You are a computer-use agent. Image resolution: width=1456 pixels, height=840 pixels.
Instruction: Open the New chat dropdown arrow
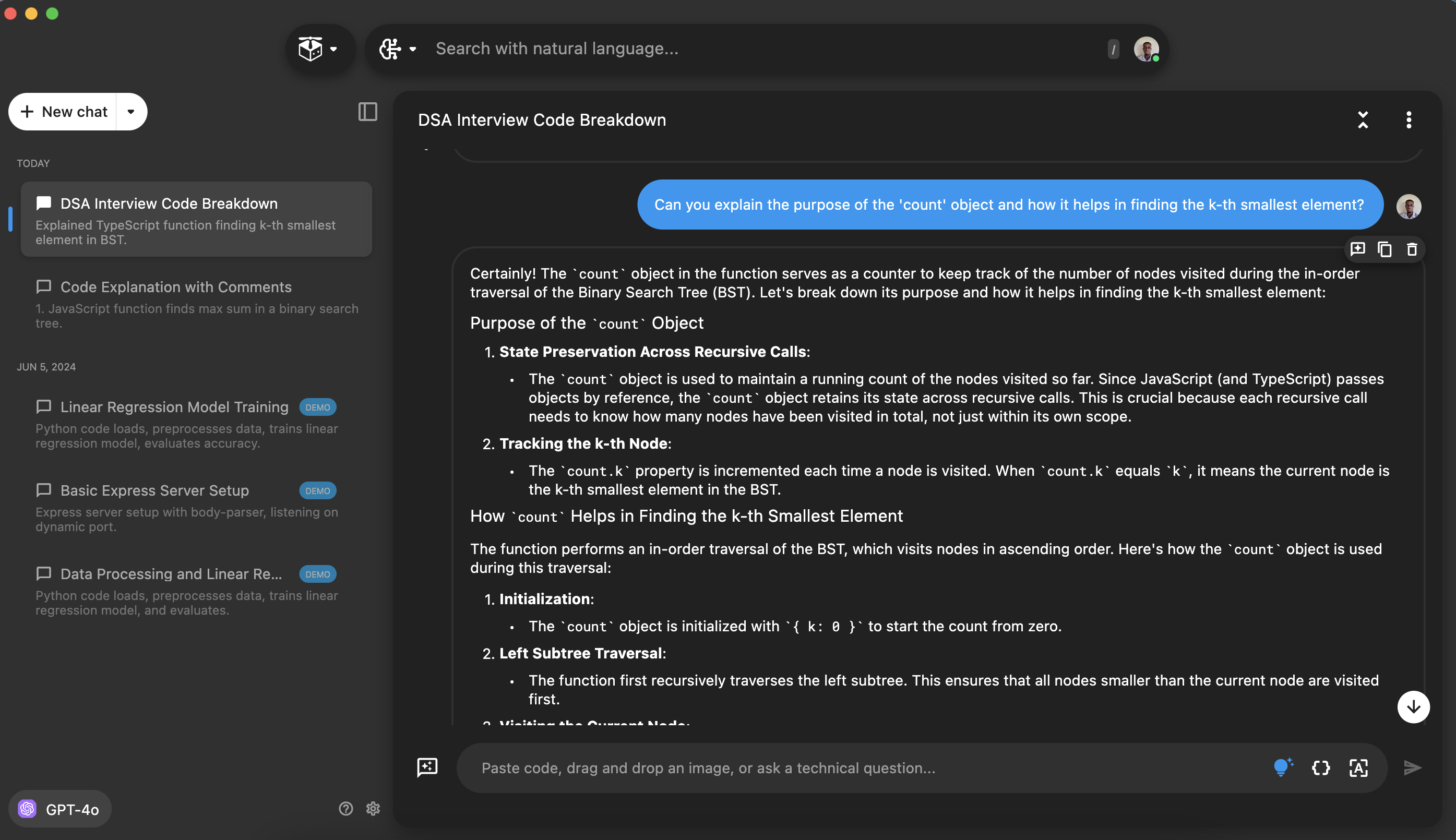click(x=131, y=111)
